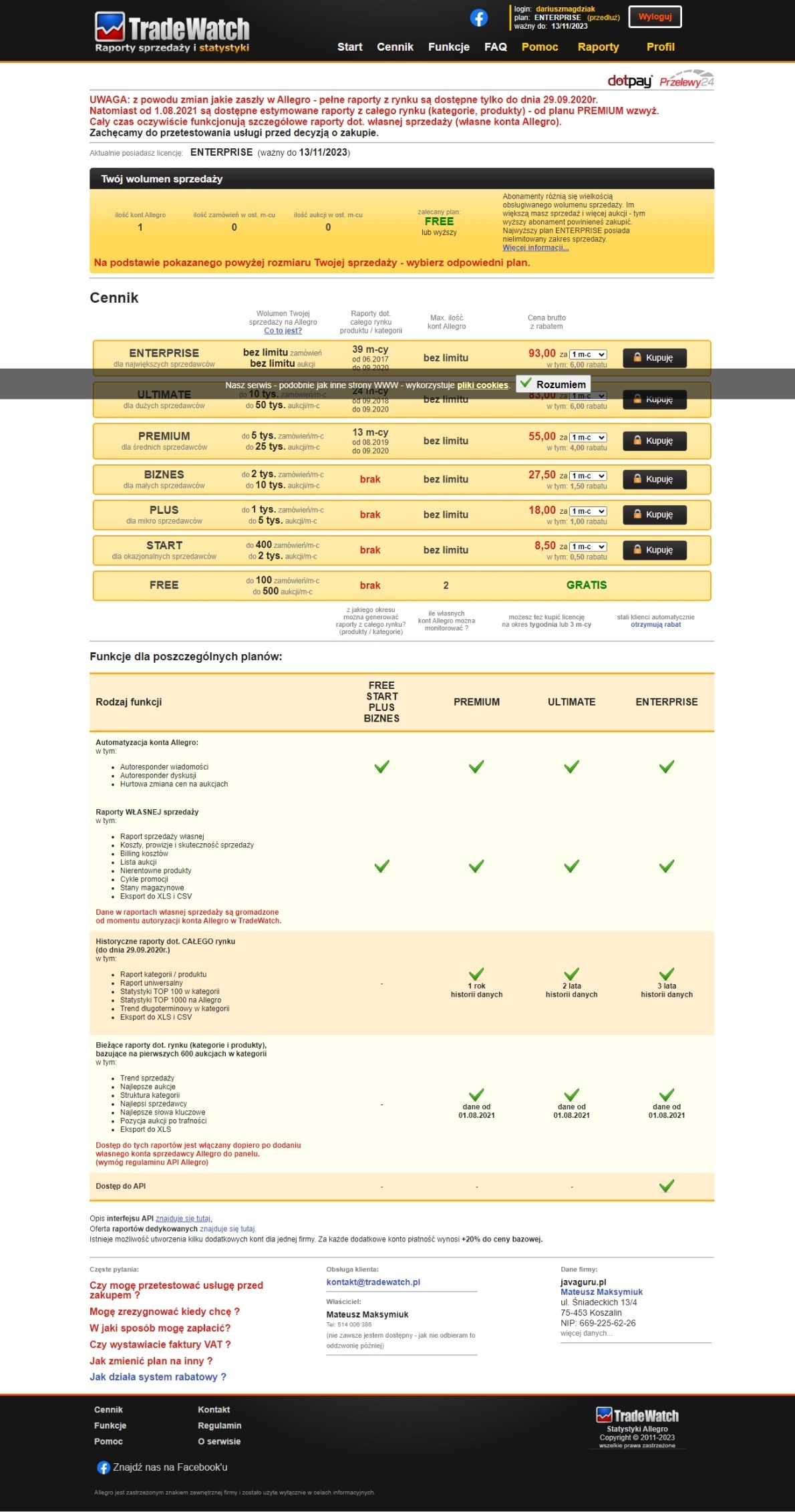Click the checkmark above '3 lata historii danych'
This screenshot has width=795, height=1512.
667,974
